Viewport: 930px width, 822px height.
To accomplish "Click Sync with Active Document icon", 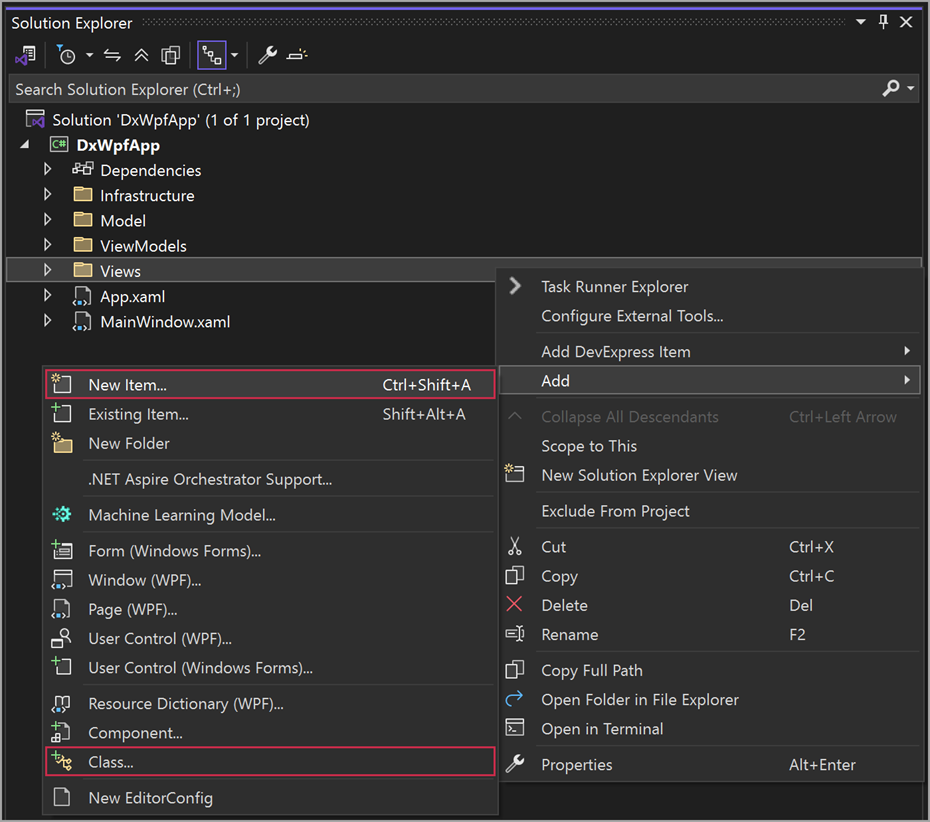I will coord(112,56).
